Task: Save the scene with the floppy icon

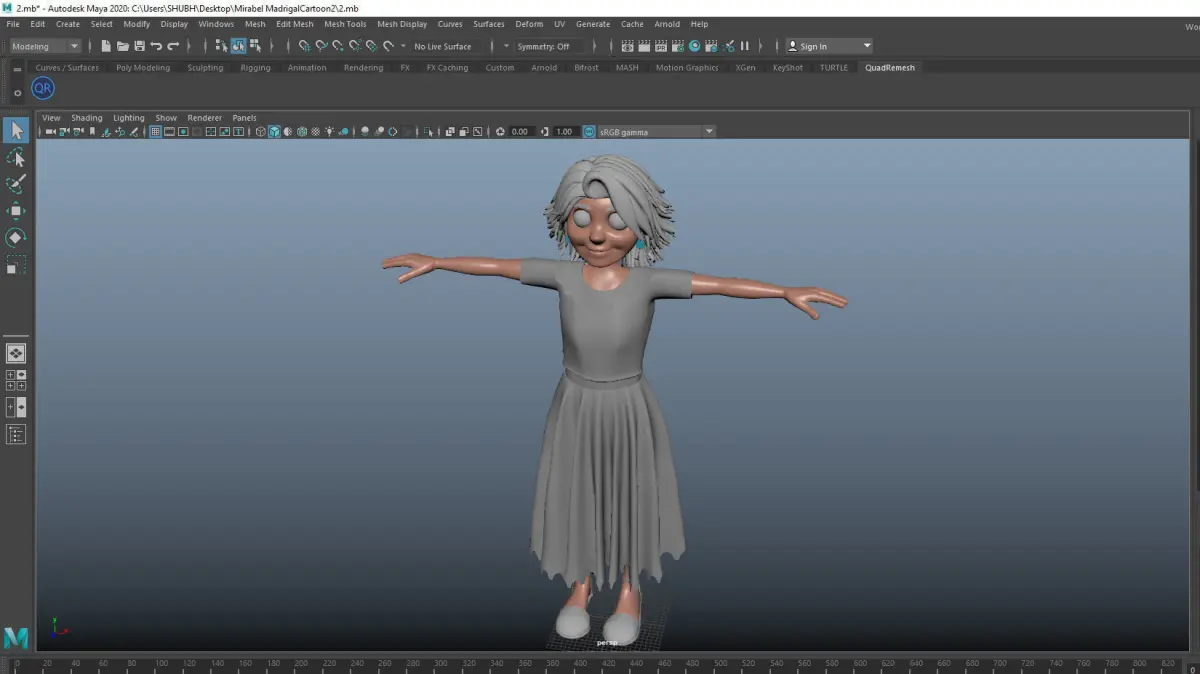Action: point(140,46)
